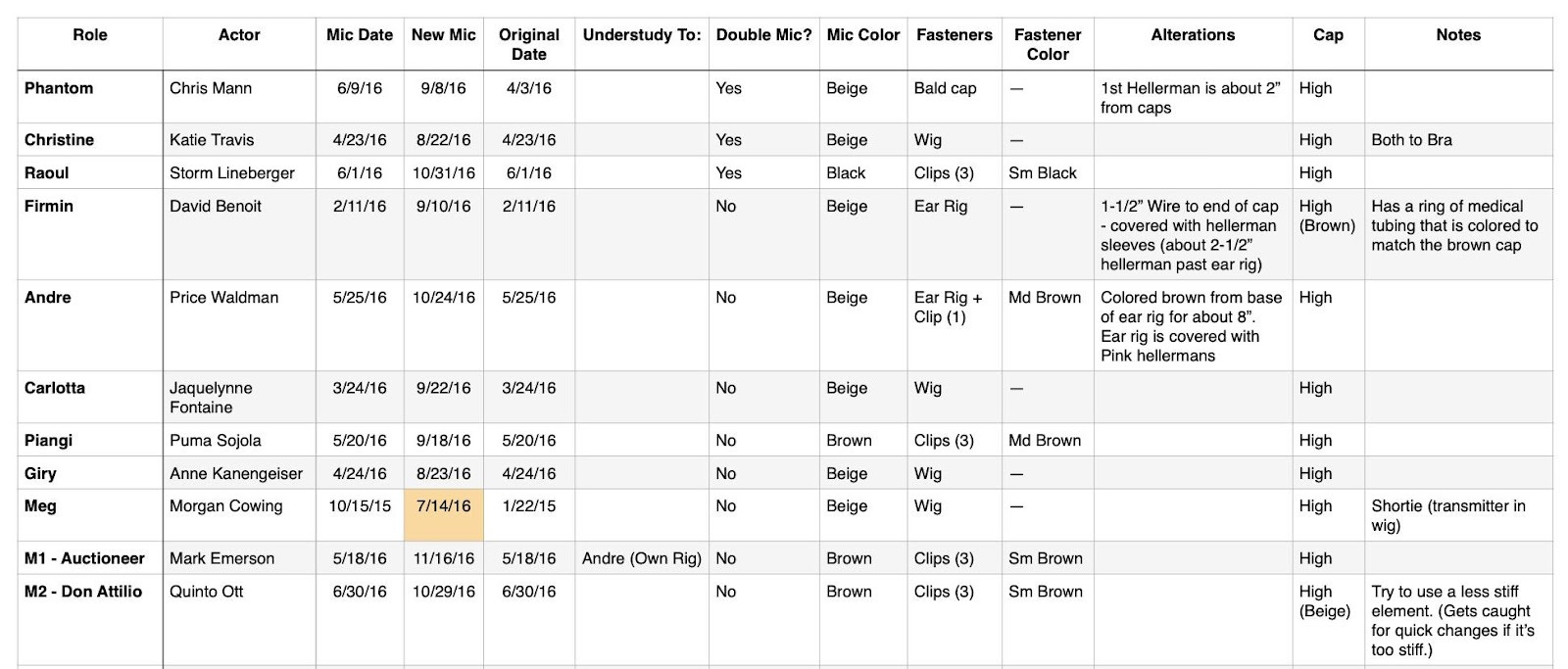Click the Shortie transmitter note for Meg

click(1447, 515)
